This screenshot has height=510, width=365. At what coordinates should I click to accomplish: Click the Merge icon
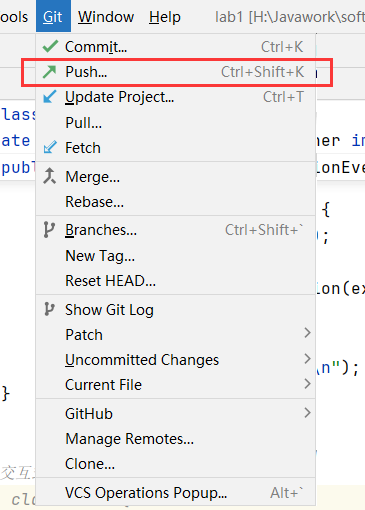click(50, 176)
